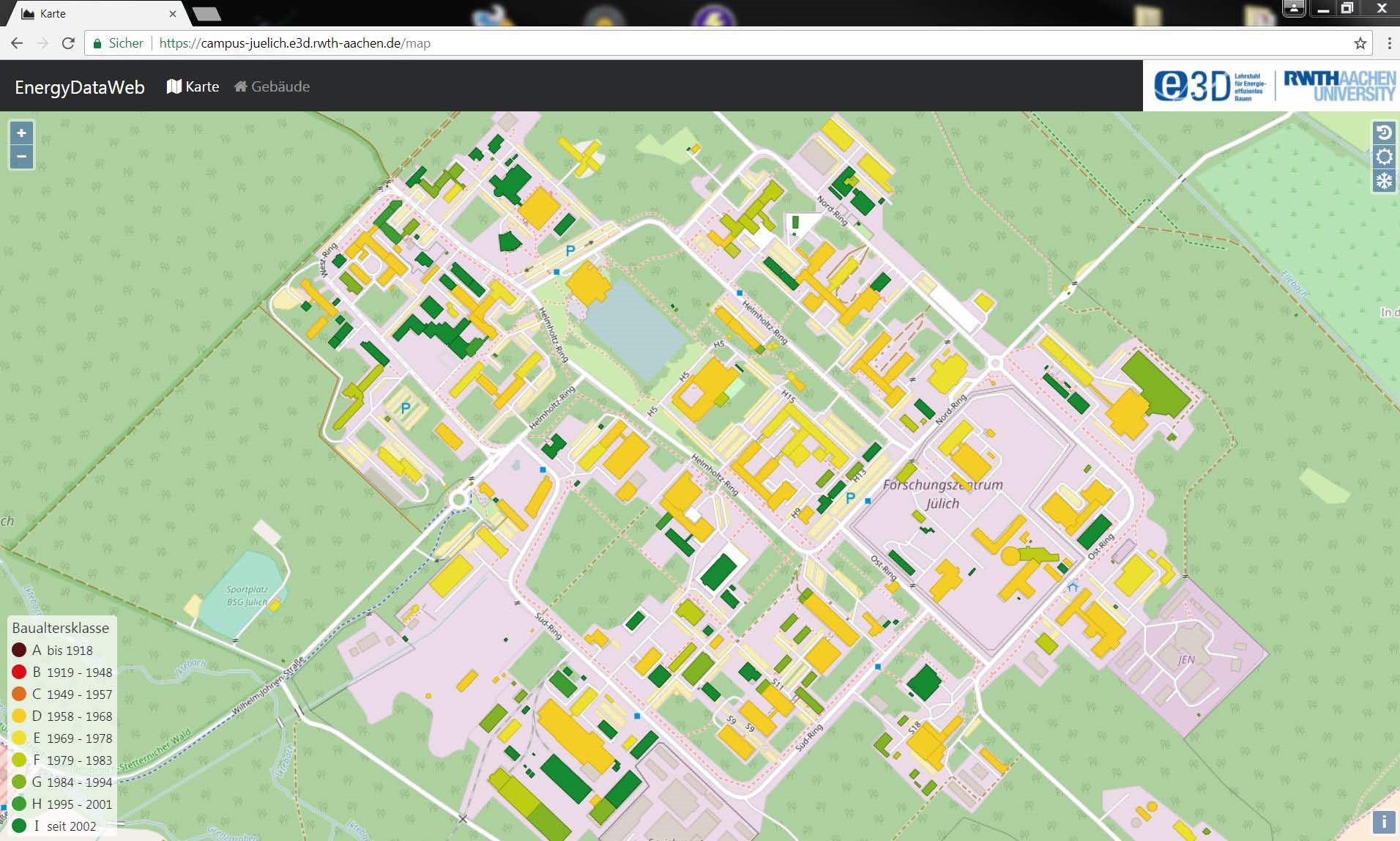This screenshot has width=1400, height=841.
Task: Open the Chrome three-dot menu
Action: click(1389, 43)
